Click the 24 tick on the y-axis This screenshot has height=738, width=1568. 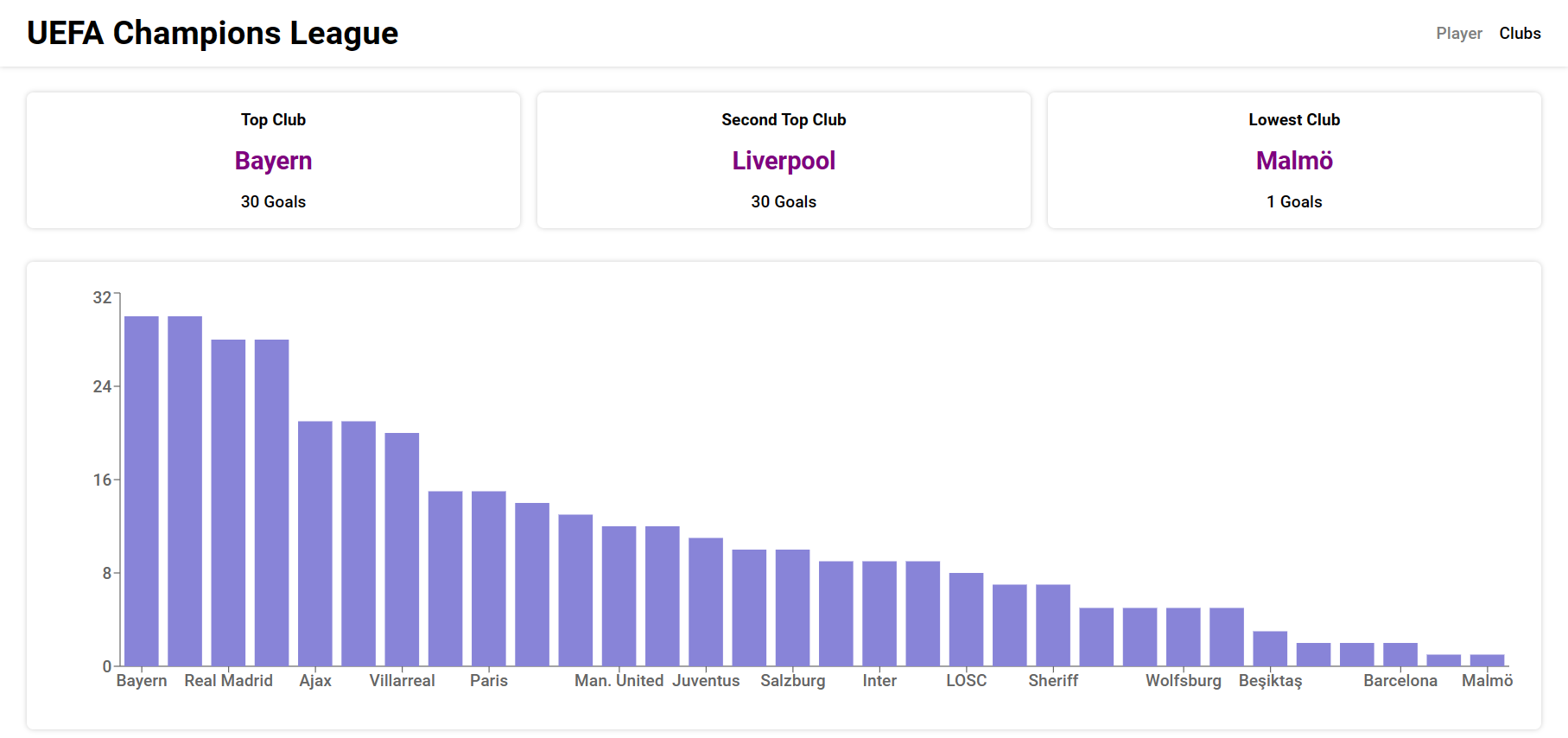102,386
